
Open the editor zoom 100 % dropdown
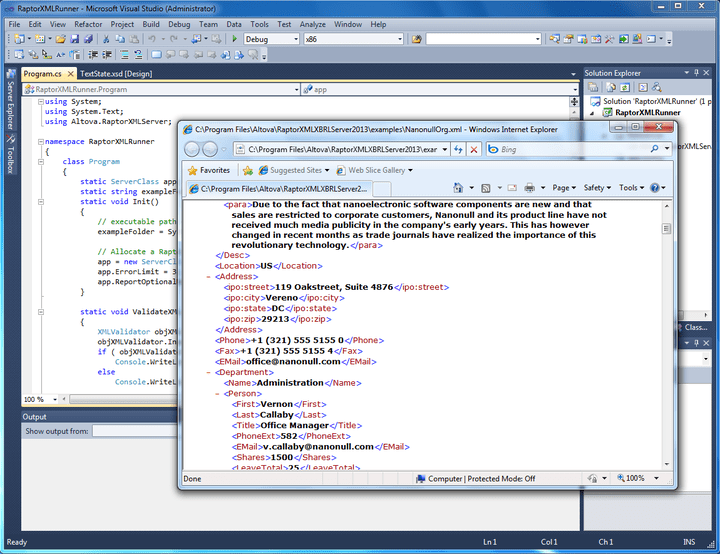pos(55,400)
